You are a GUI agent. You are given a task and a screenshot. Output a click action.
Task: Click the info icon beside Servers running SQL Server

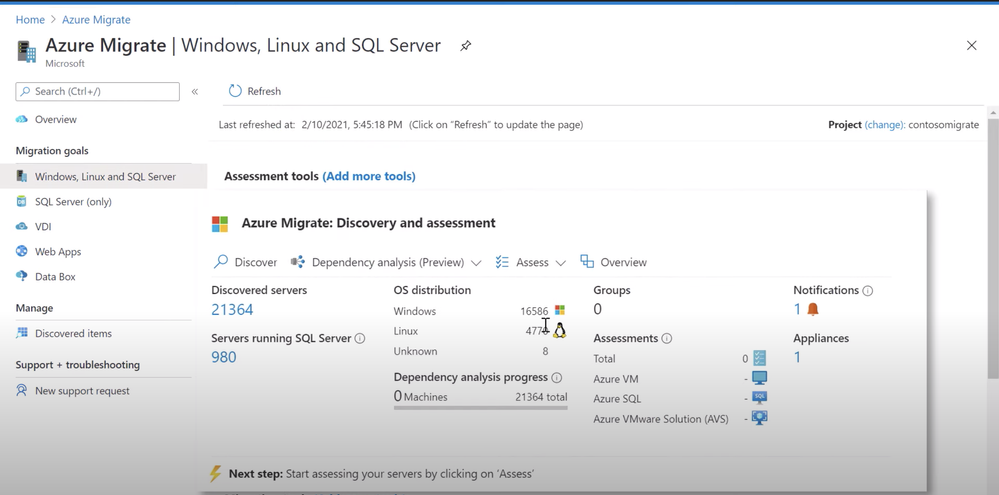[359, 338]
